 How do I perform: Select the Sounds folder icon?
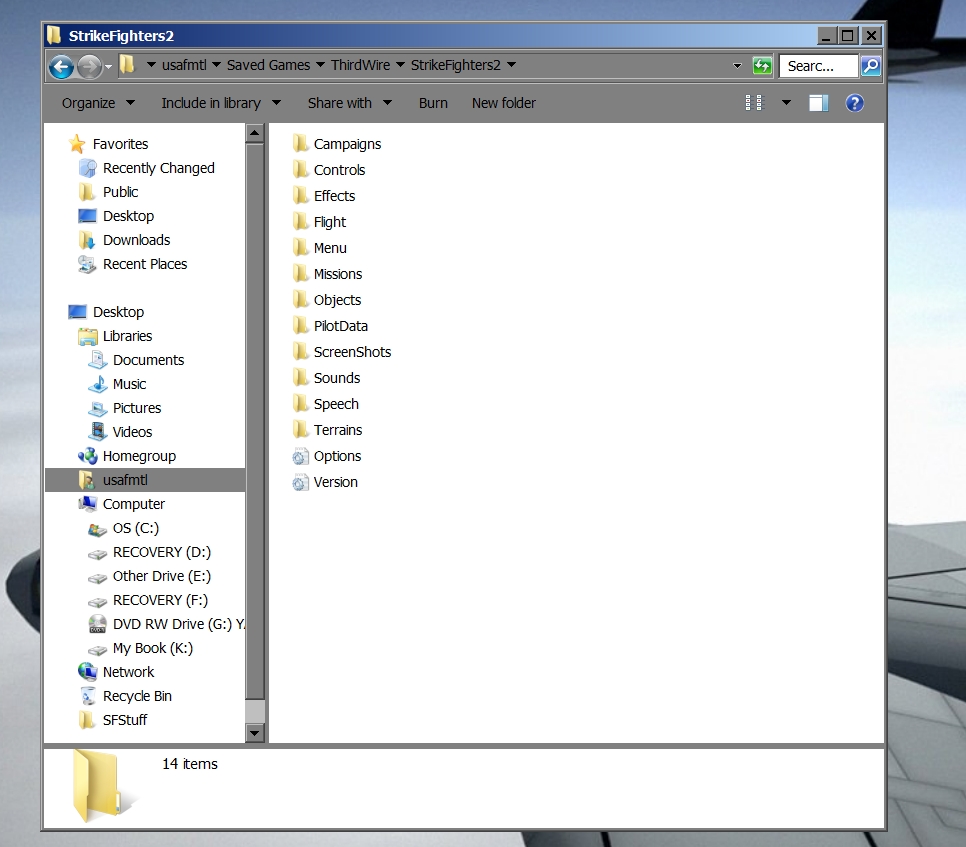(300, 378)
